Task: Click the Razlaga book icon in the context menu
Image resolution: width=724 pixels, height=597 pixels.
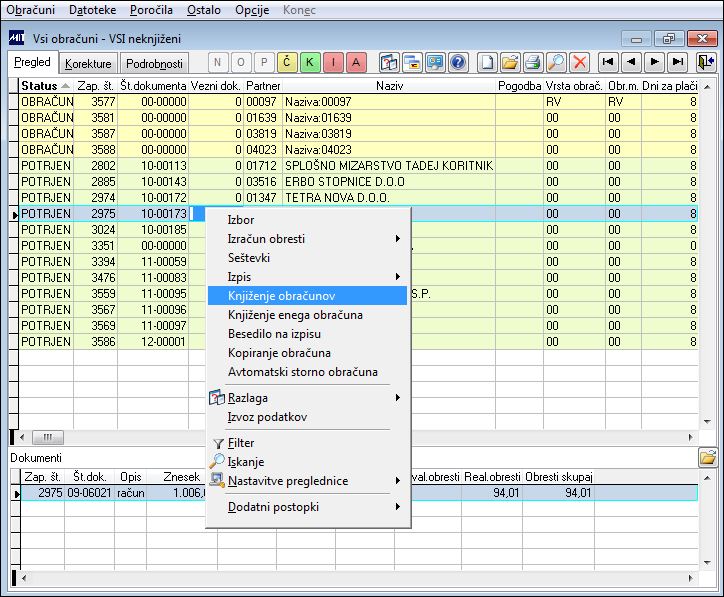Action: [217, 398]
